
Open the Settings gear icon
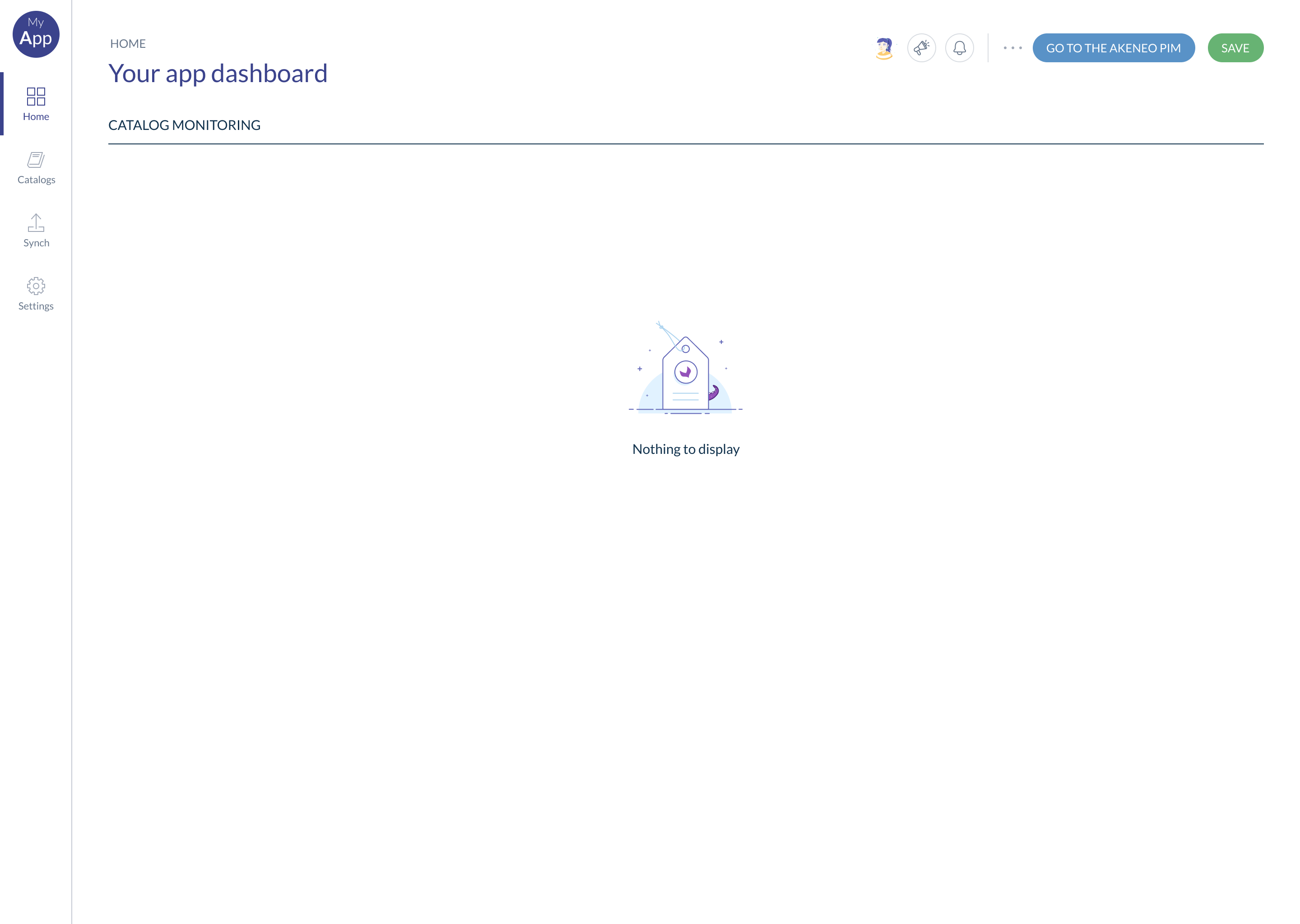(36, 286)
